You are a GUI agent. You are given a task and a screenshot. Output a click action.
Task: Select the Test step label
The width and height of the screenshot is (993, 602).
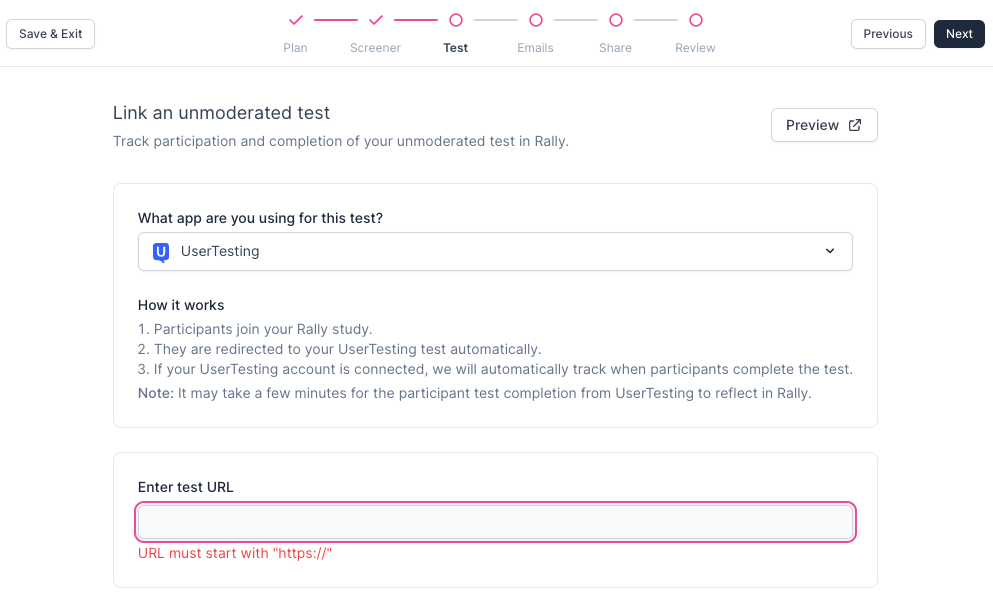pos(456,48)
